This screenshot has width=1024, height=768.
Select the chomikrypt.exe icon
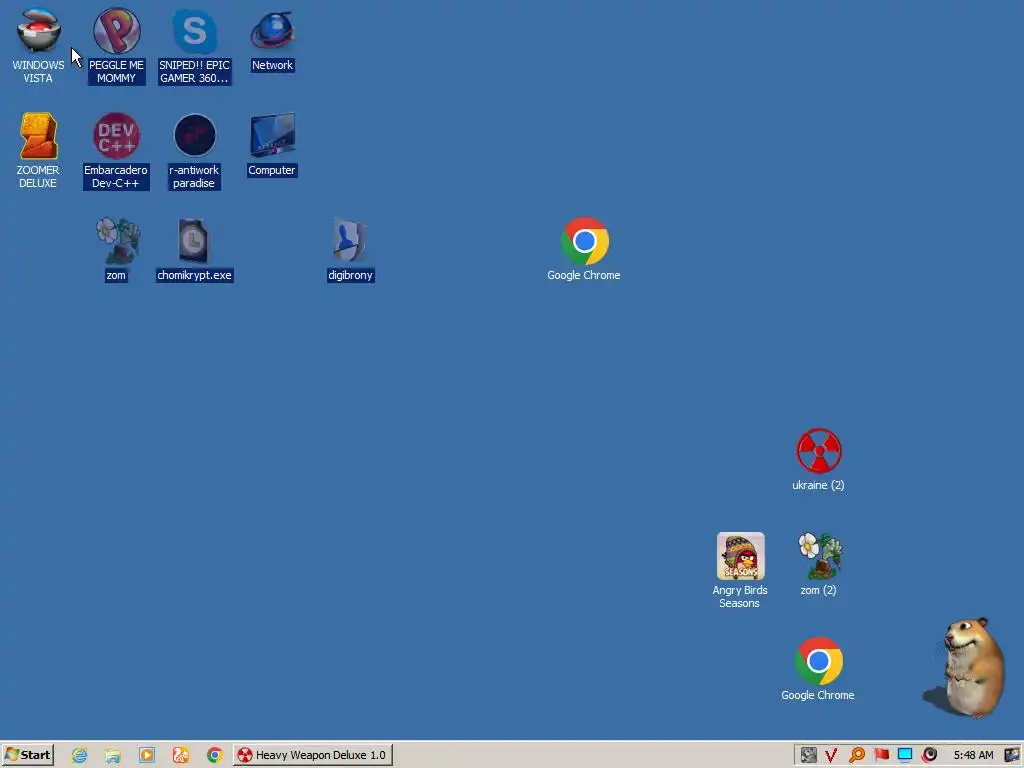tap(195, 249)
